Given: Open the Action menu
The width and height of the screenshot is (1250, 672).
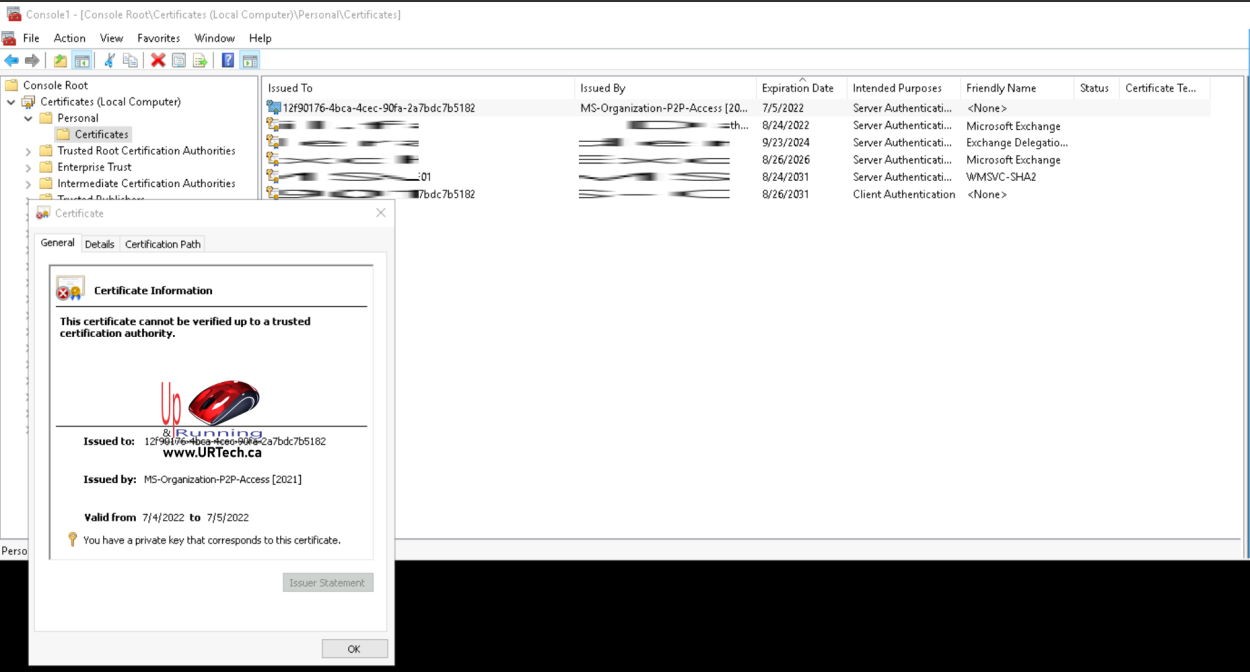Looking at the screenshot, I should click(69, 38).
